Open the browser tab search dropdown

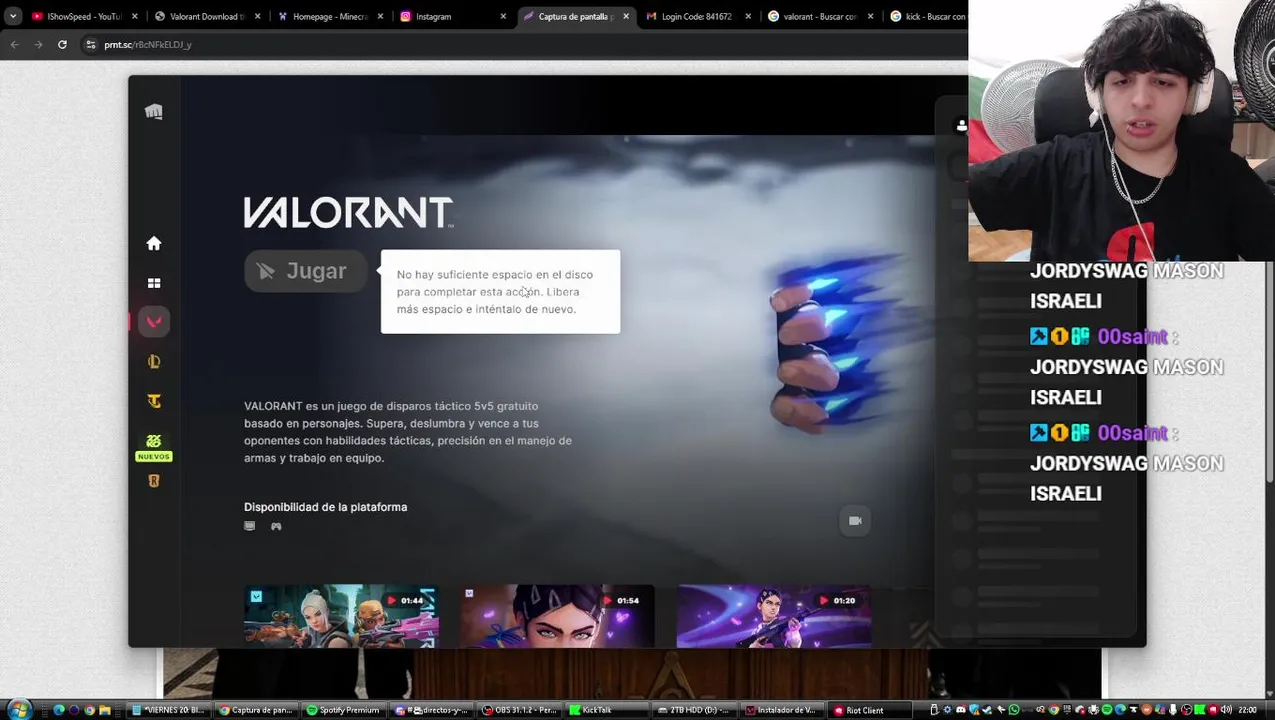coord(12,16)
